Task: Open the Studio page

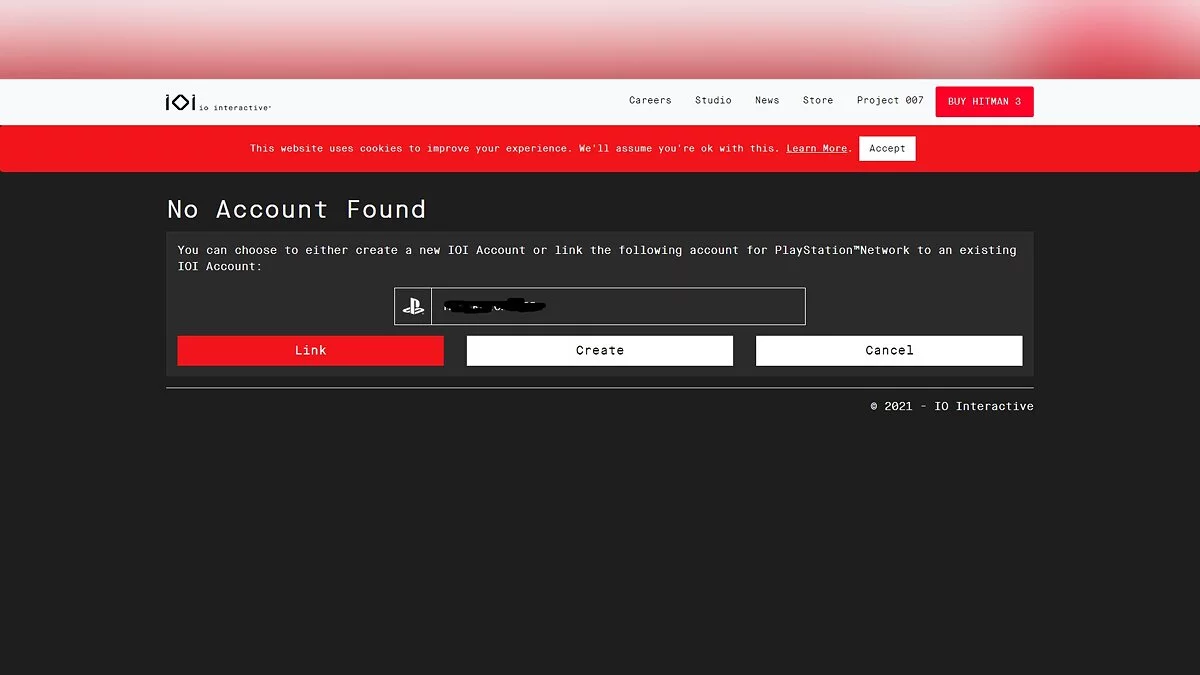Action: pos(713,100)
